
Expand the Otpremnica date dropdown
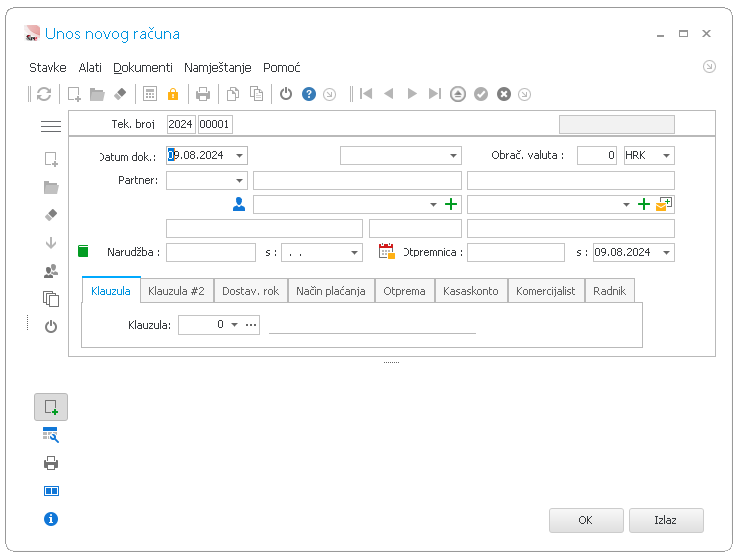[x=666, y=253]
